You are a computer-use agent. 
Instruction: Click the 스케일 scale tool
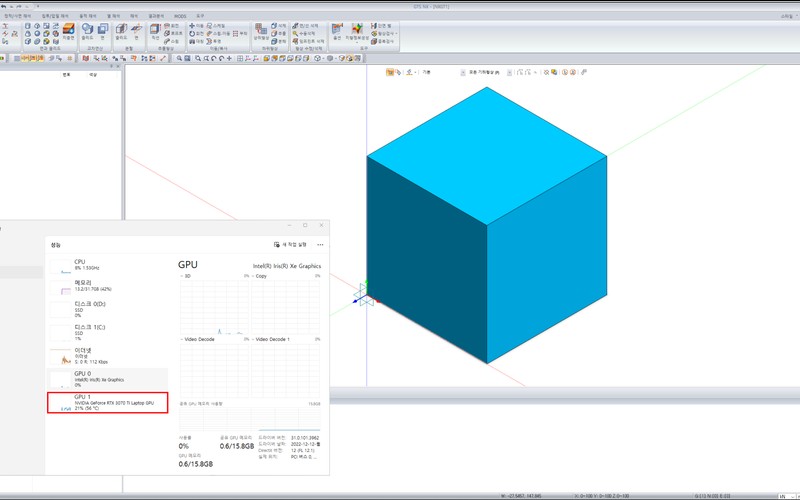pyautogui.click(x=216, y=26)
